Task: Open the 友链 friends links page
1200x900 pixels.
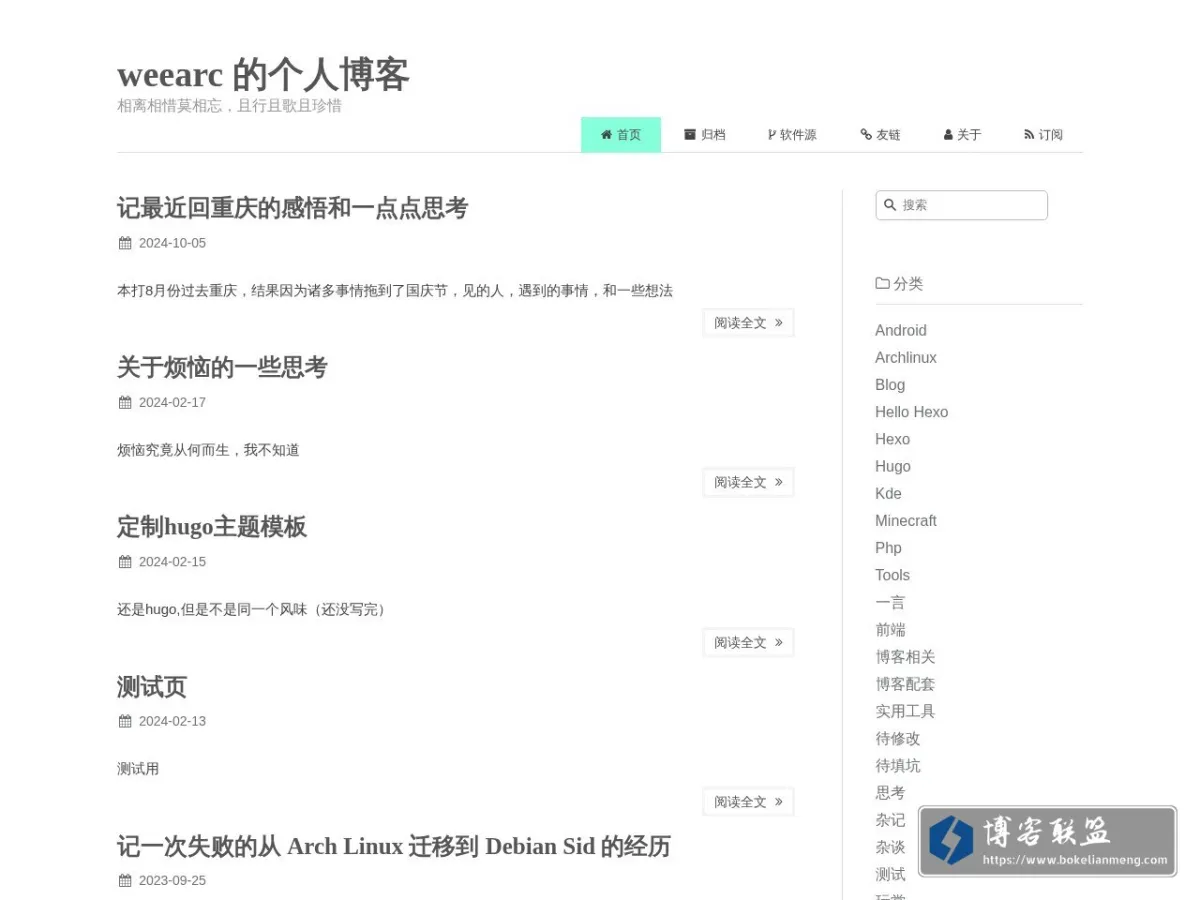Action: click(881, 135)
